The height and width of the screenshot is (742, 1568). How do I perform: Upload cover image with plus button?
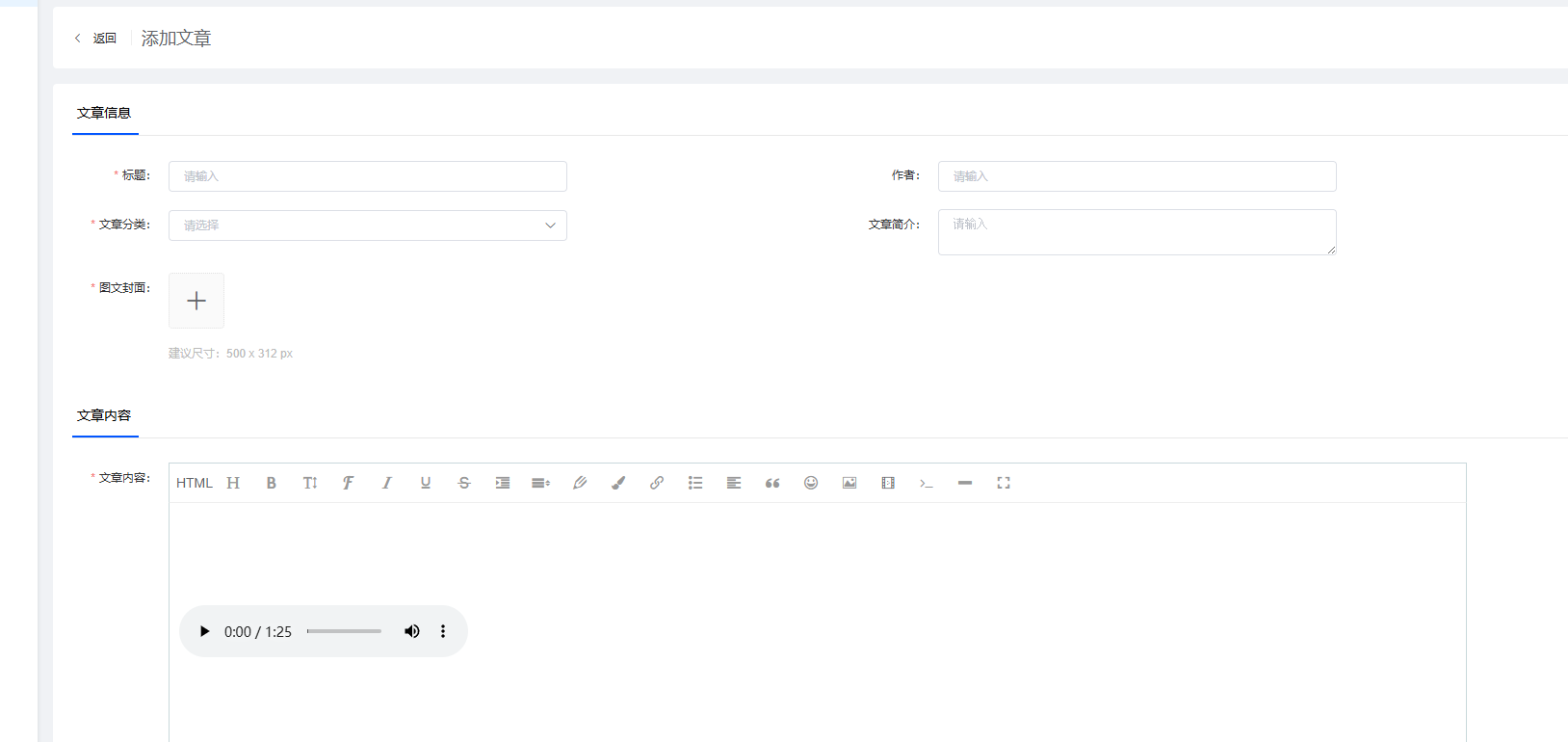196,301
